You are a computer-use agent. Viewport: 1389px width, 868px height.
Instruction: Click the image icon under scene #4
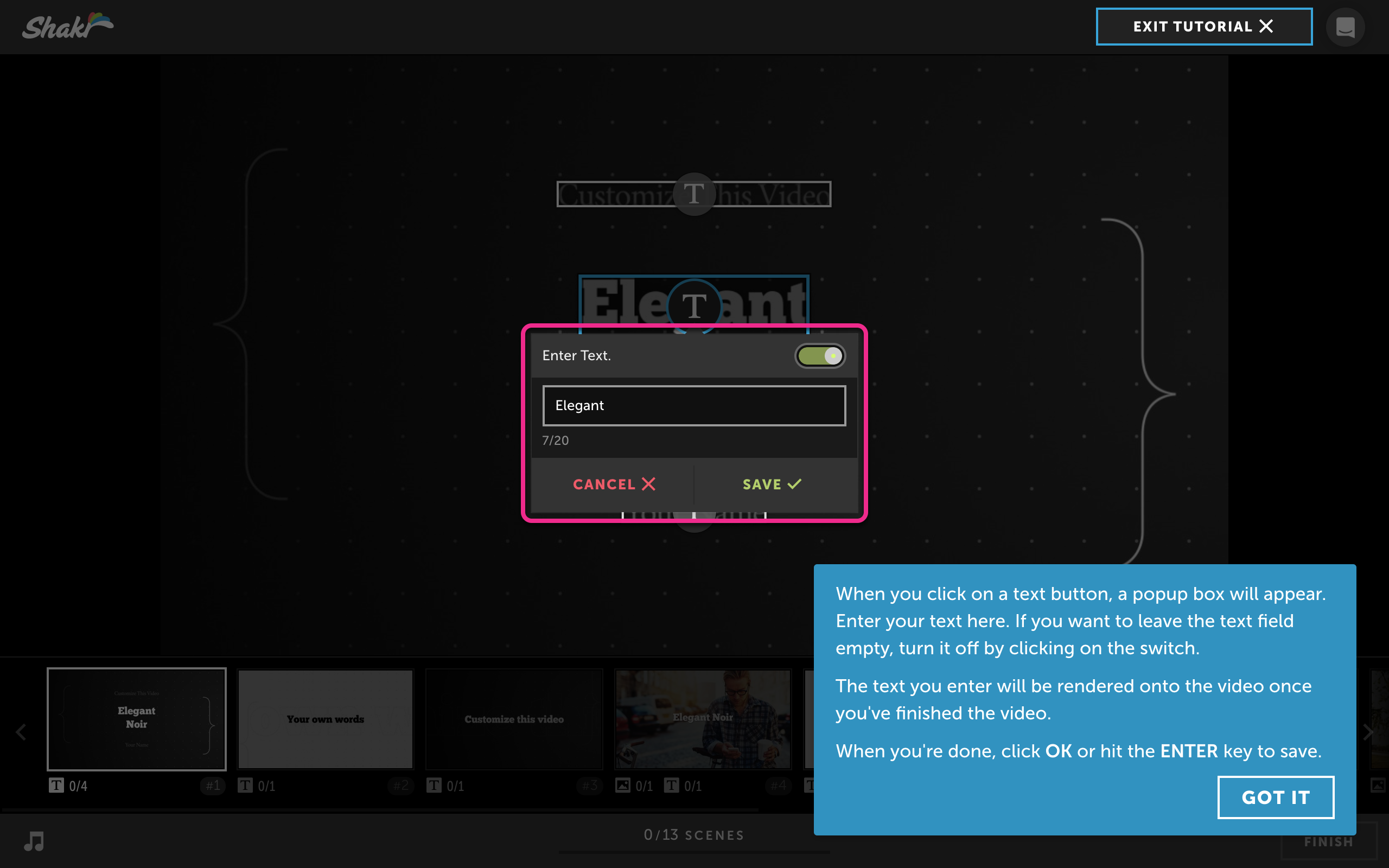tap(623, 786)
